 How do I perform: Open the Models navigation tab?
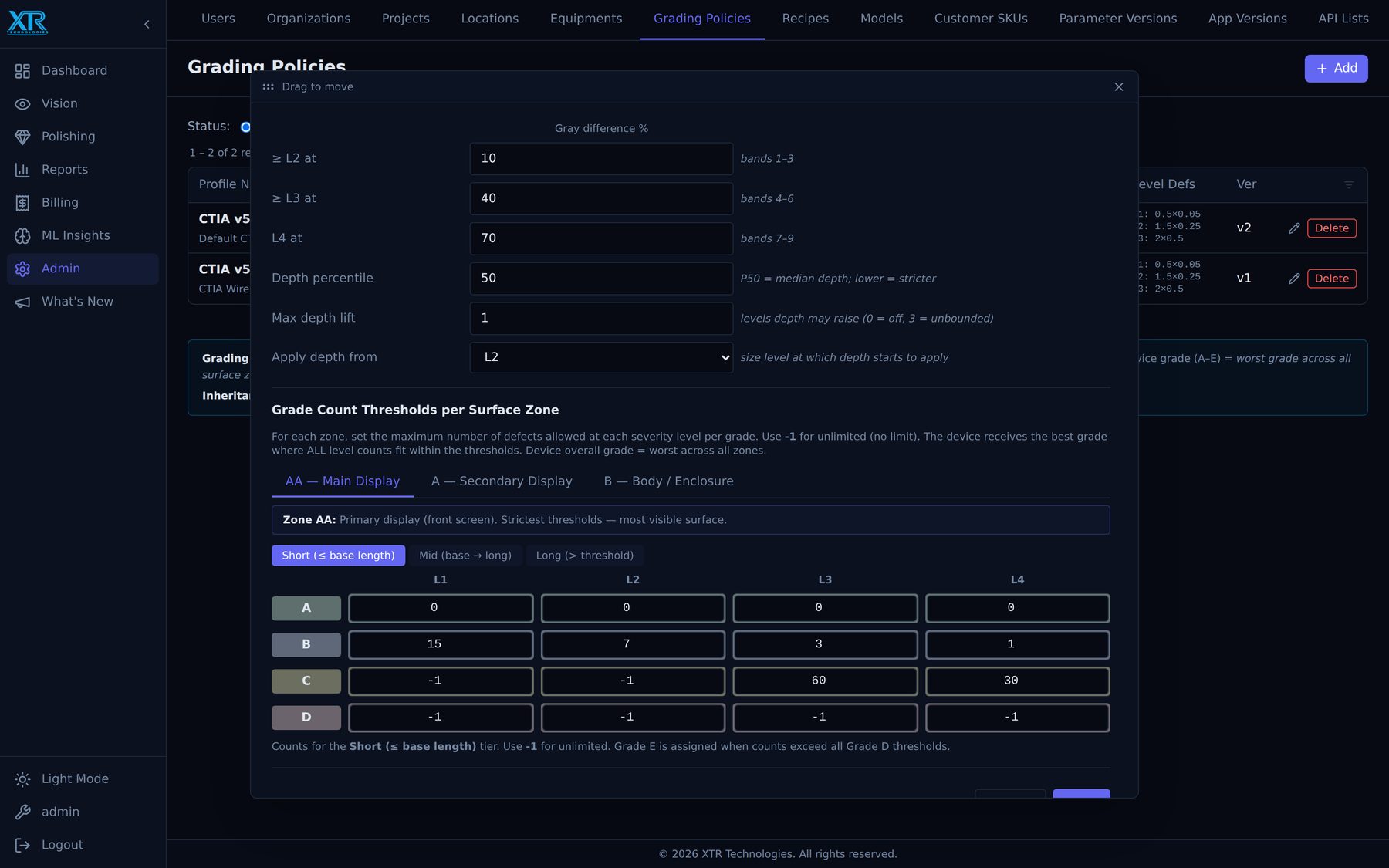coord(881,19)
